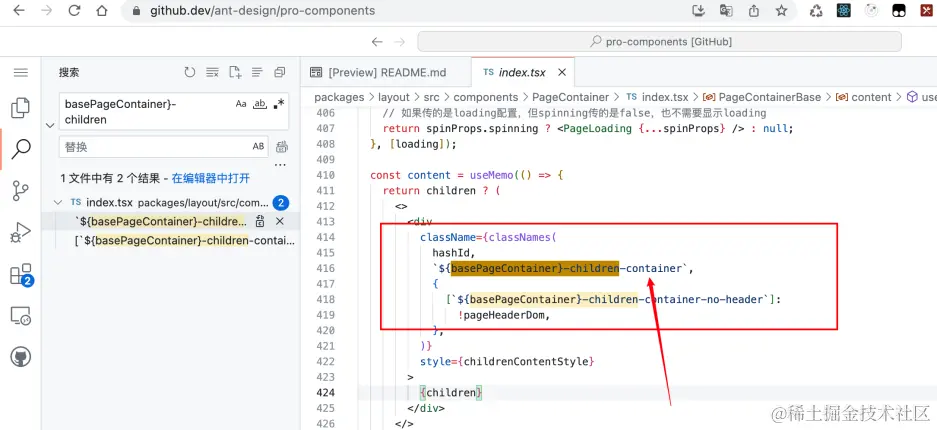The width and height of the screenshot is (937, 430).
Task: Open the src breadcrumb
Action: pyautogui.click(x=431, y=97)
